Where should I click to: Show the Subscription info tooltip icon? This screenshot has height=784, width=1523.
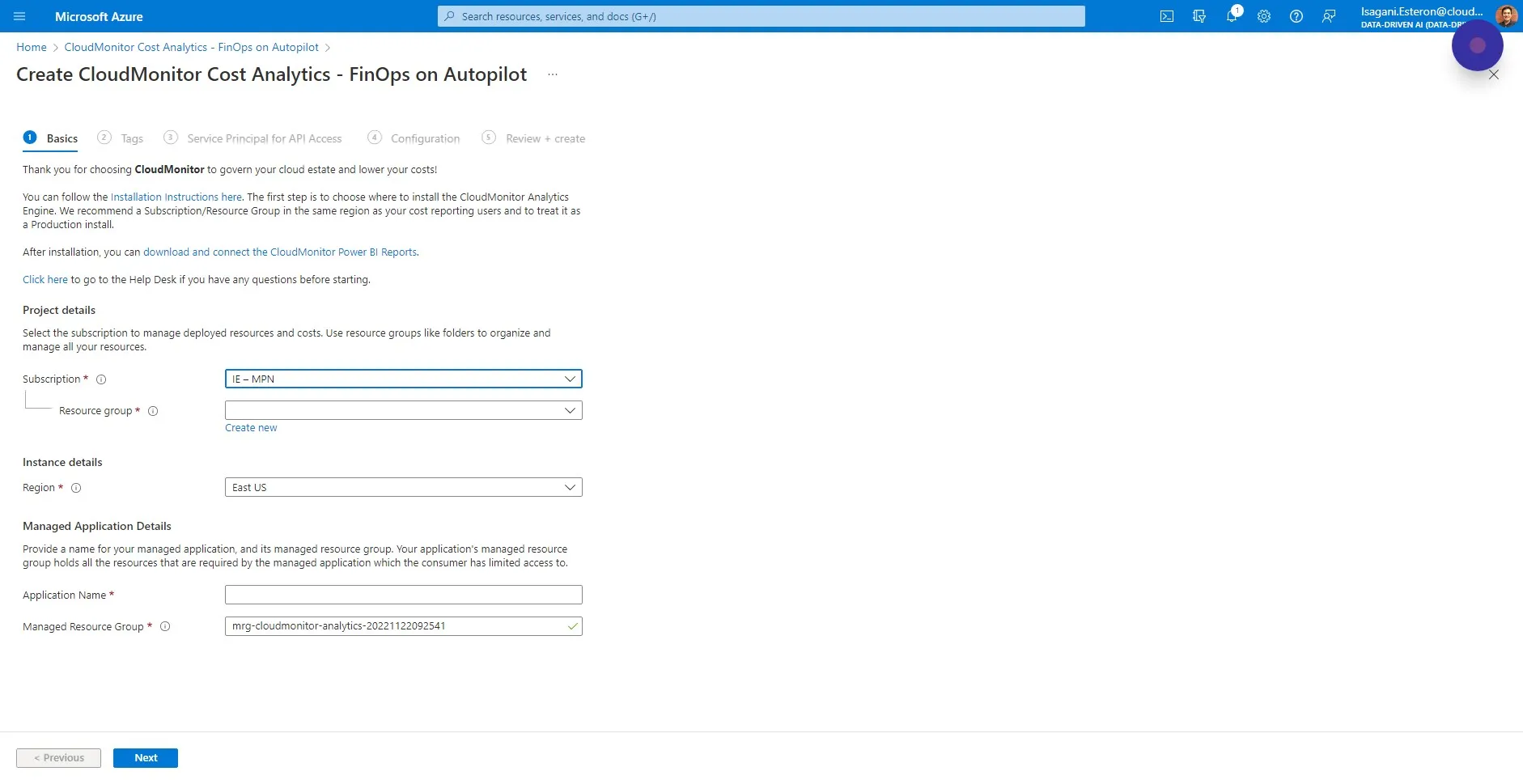(x=101, y=379)
